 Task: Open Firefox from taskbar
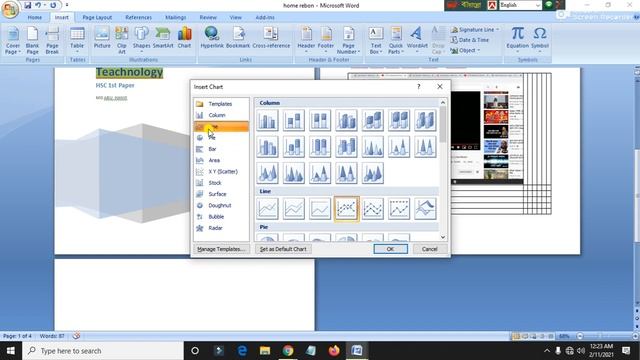tap(334, 351)
